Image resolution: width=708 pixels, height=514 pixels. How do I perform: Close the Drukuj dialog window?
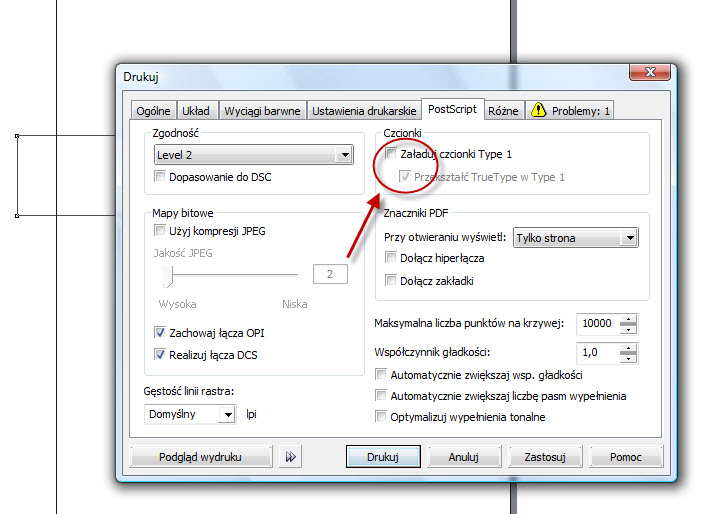click(x=653, y=76)
